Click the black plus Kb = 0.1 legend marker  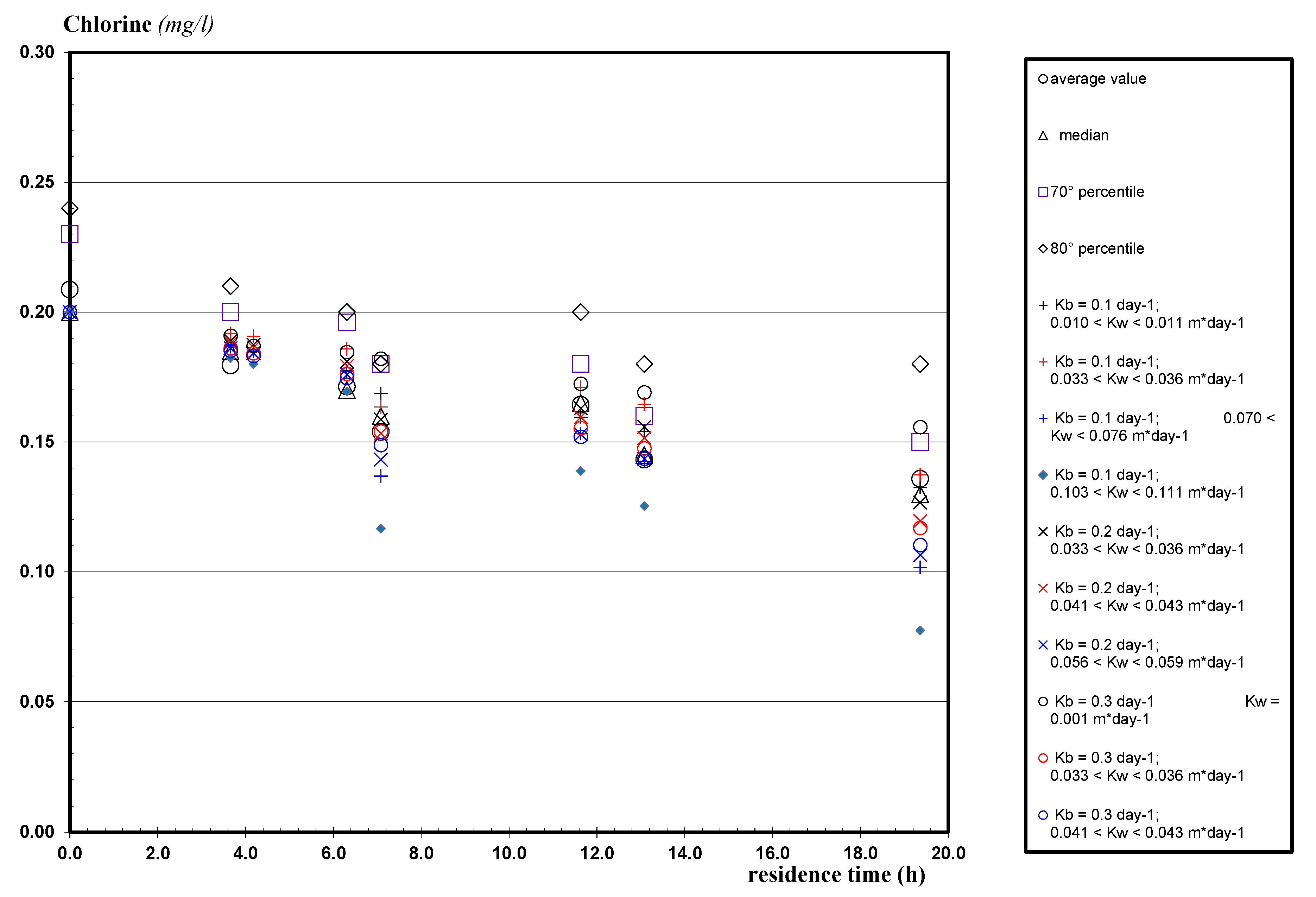click(x=1043, y=305)
